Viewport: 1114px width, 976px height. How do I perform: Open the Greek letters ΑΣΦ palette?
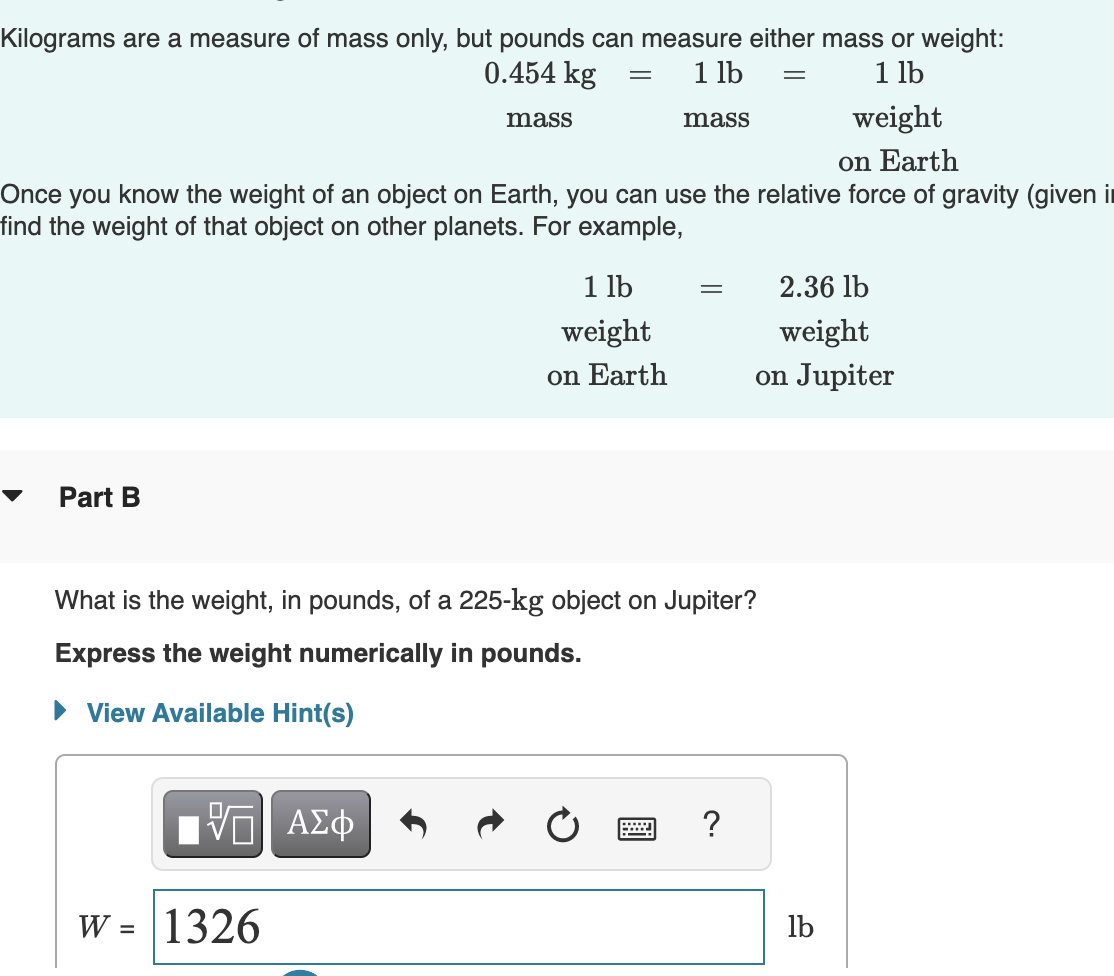click(320, 823)
